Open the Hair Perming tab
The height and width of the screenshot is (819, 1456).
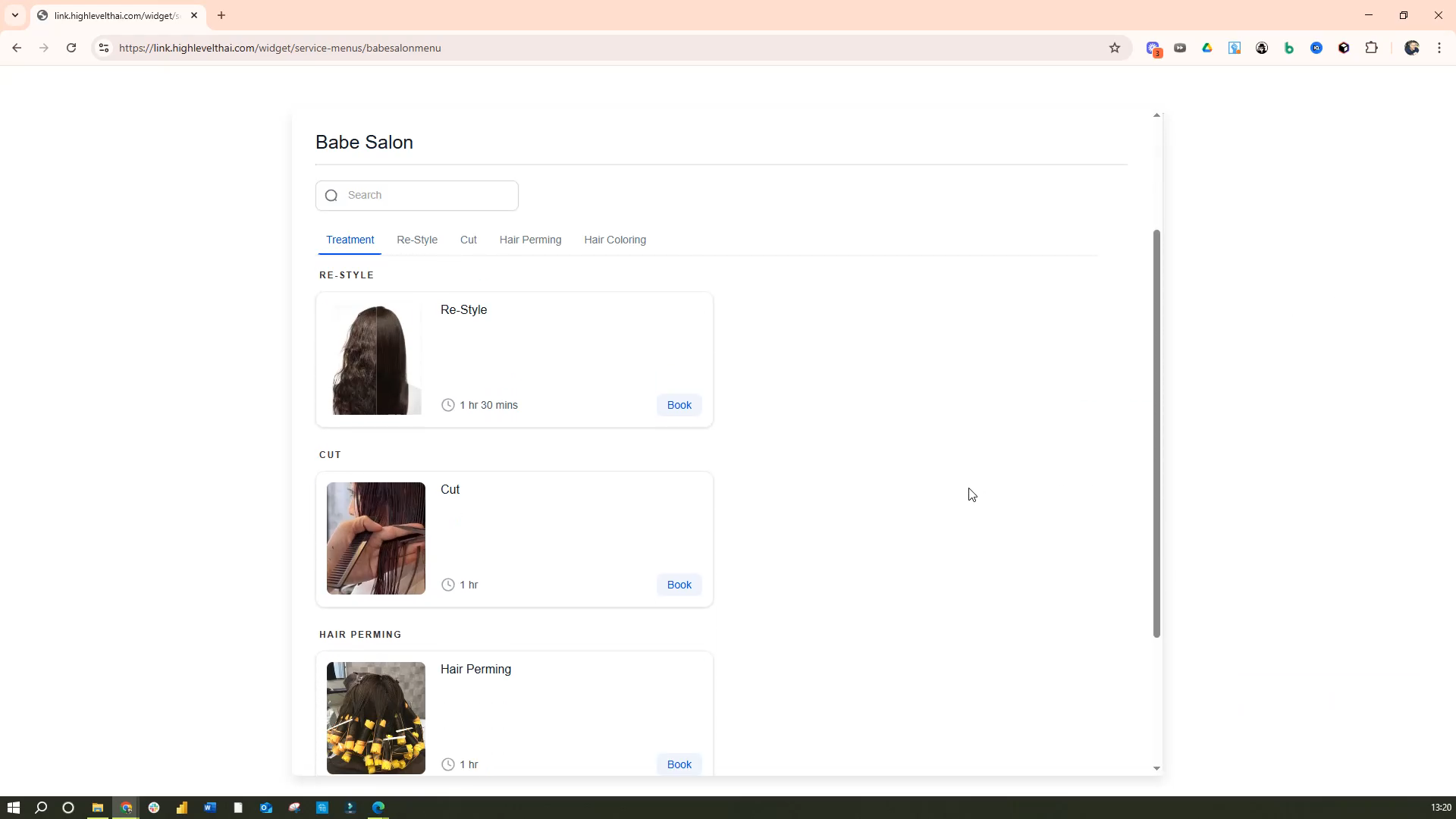[x=530, y=240]
